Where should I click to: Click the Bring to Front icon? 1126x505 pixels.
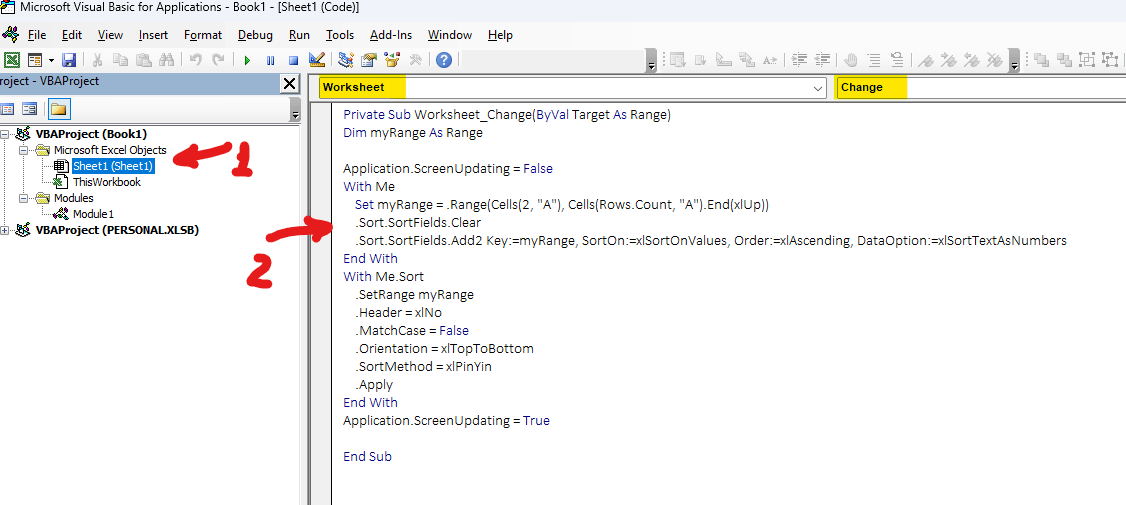point(1041,60)
